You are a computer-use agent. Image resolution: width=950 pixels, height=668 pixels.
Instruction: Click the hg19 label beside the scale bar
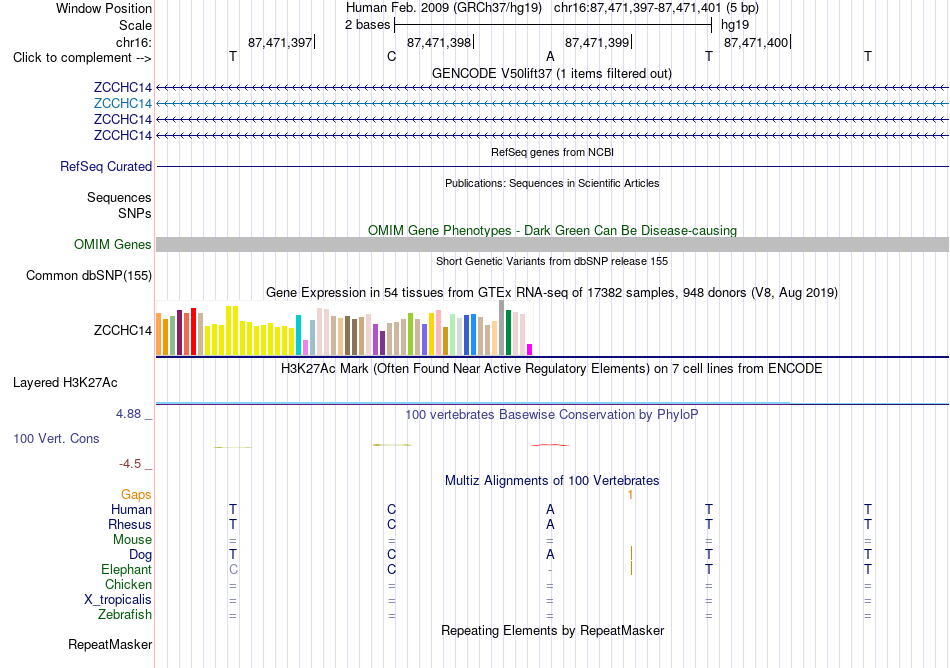735,25
